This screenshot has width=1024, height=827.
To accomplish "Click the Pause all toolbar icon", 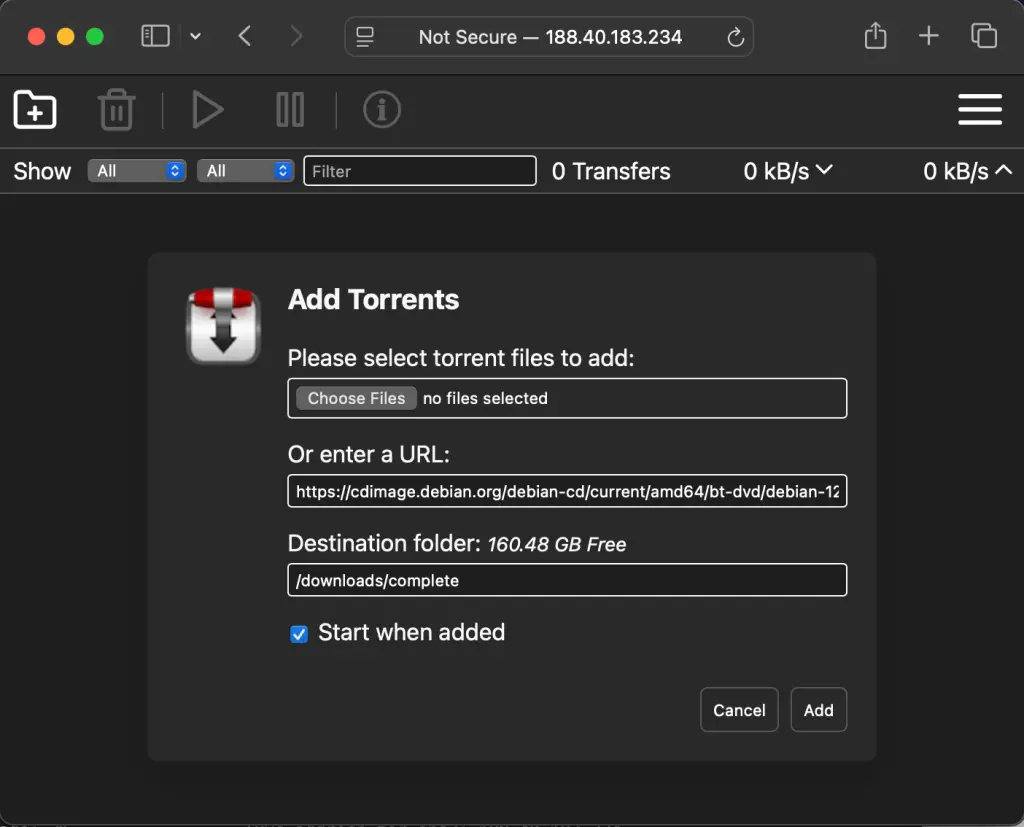I will 290,110.
